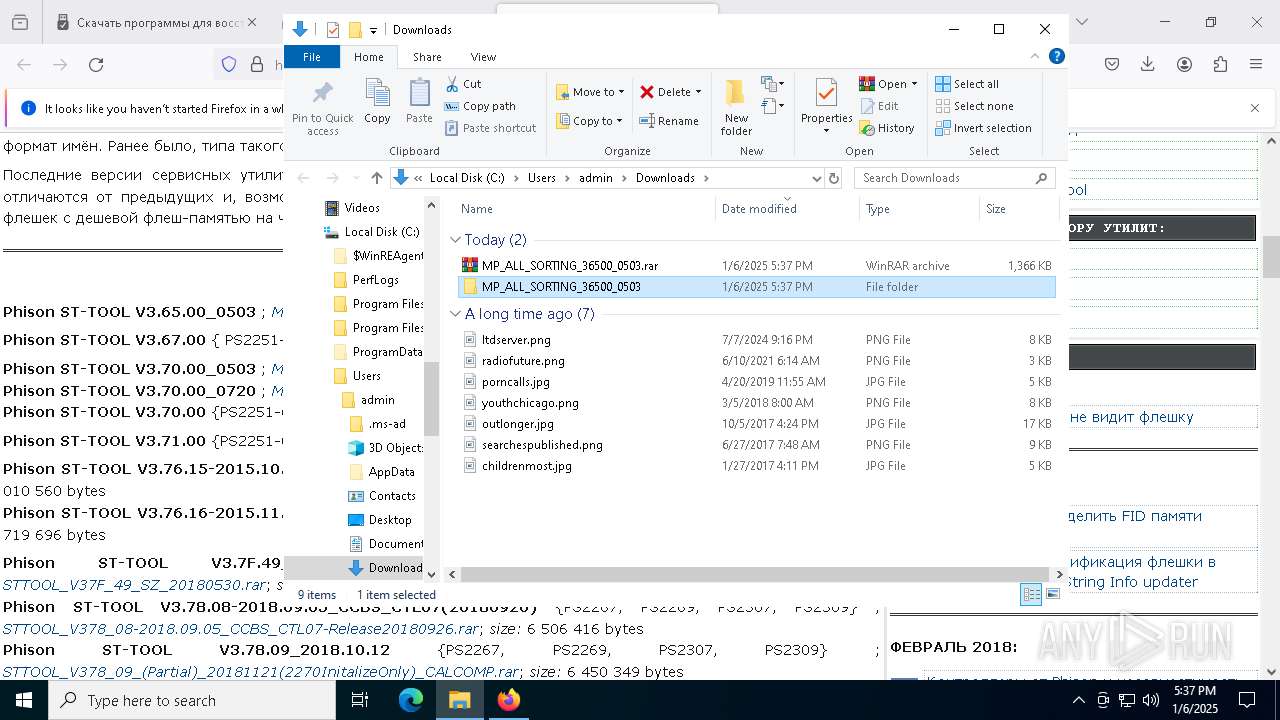Image resolution: width=1280 pixels, height=720 pixels.
Task: Switch to Large icons view layout
Action: point(1053,594)
